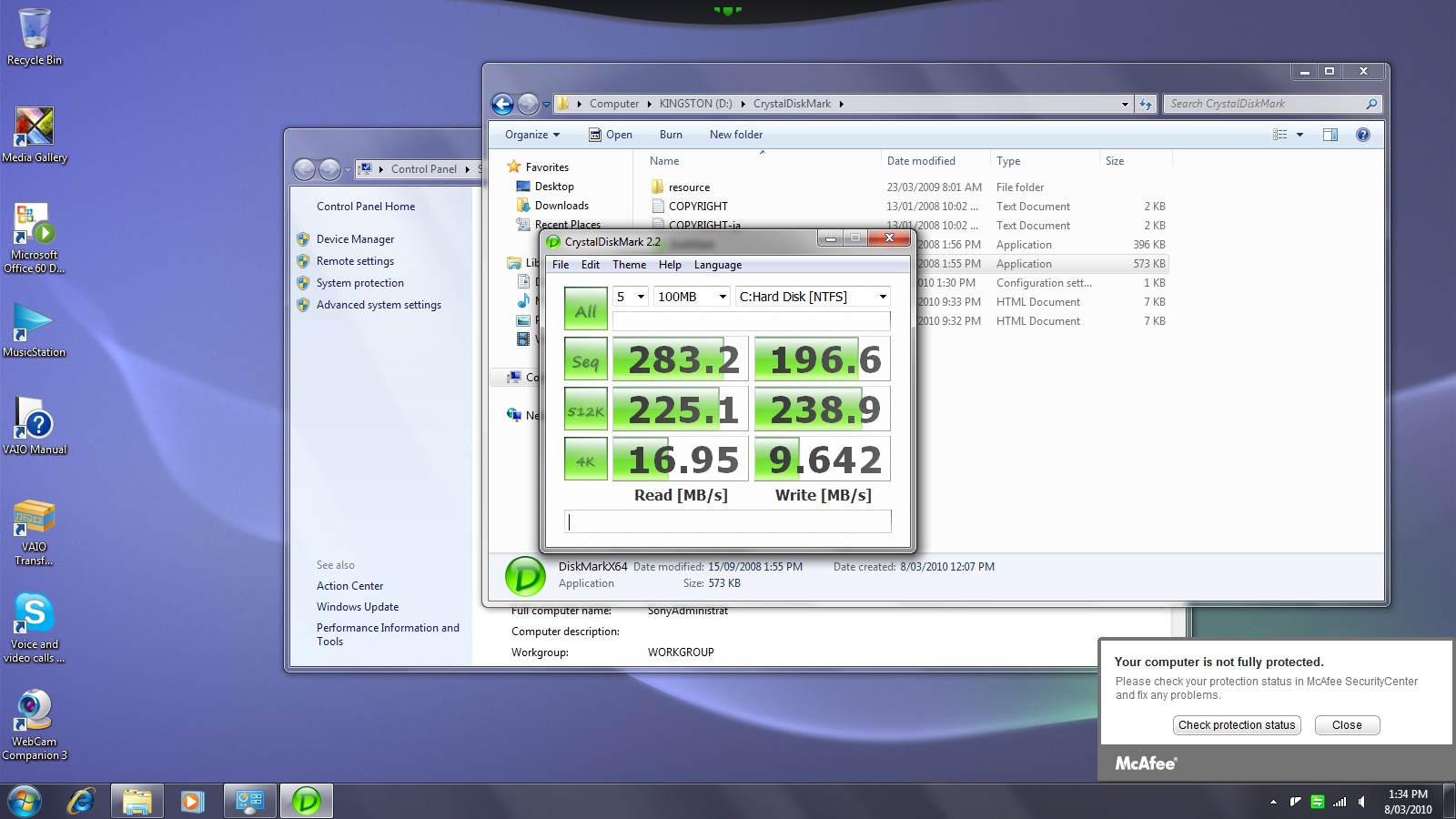Open Media Gallery desktop icon
Viewport: 1456px width, 819px height.
[x=35, y=135]
